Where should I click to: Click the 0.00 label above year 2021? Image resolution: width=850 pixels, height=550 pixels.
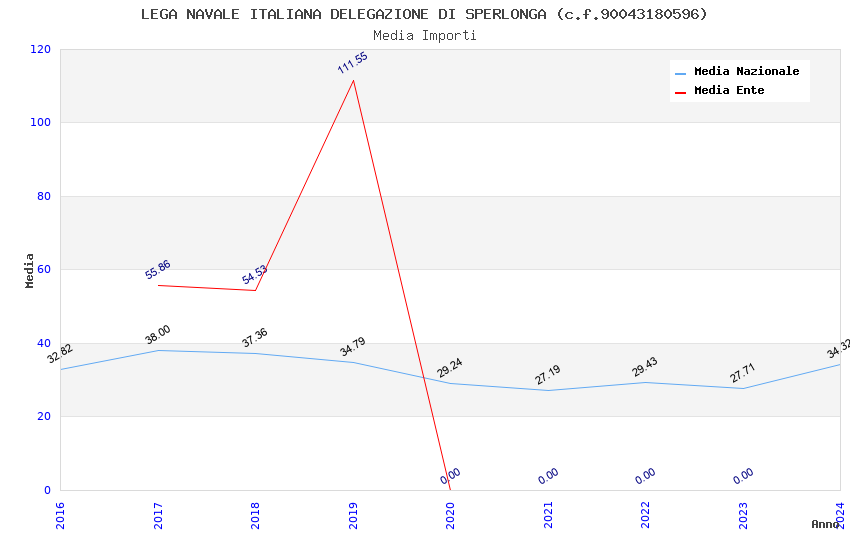point(548,476)
